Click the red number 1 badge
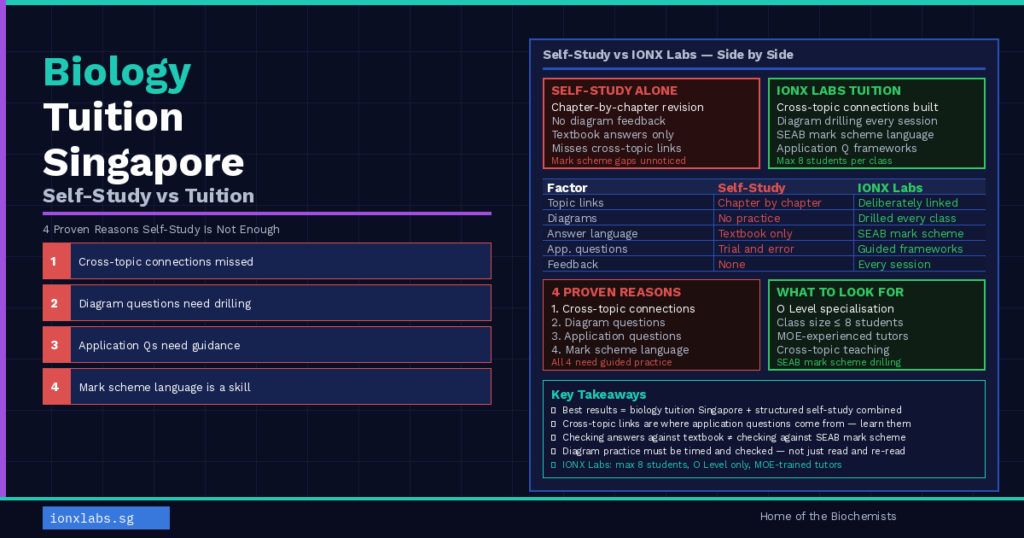The width and height of the screenshot is (1024, 538). 56,261
